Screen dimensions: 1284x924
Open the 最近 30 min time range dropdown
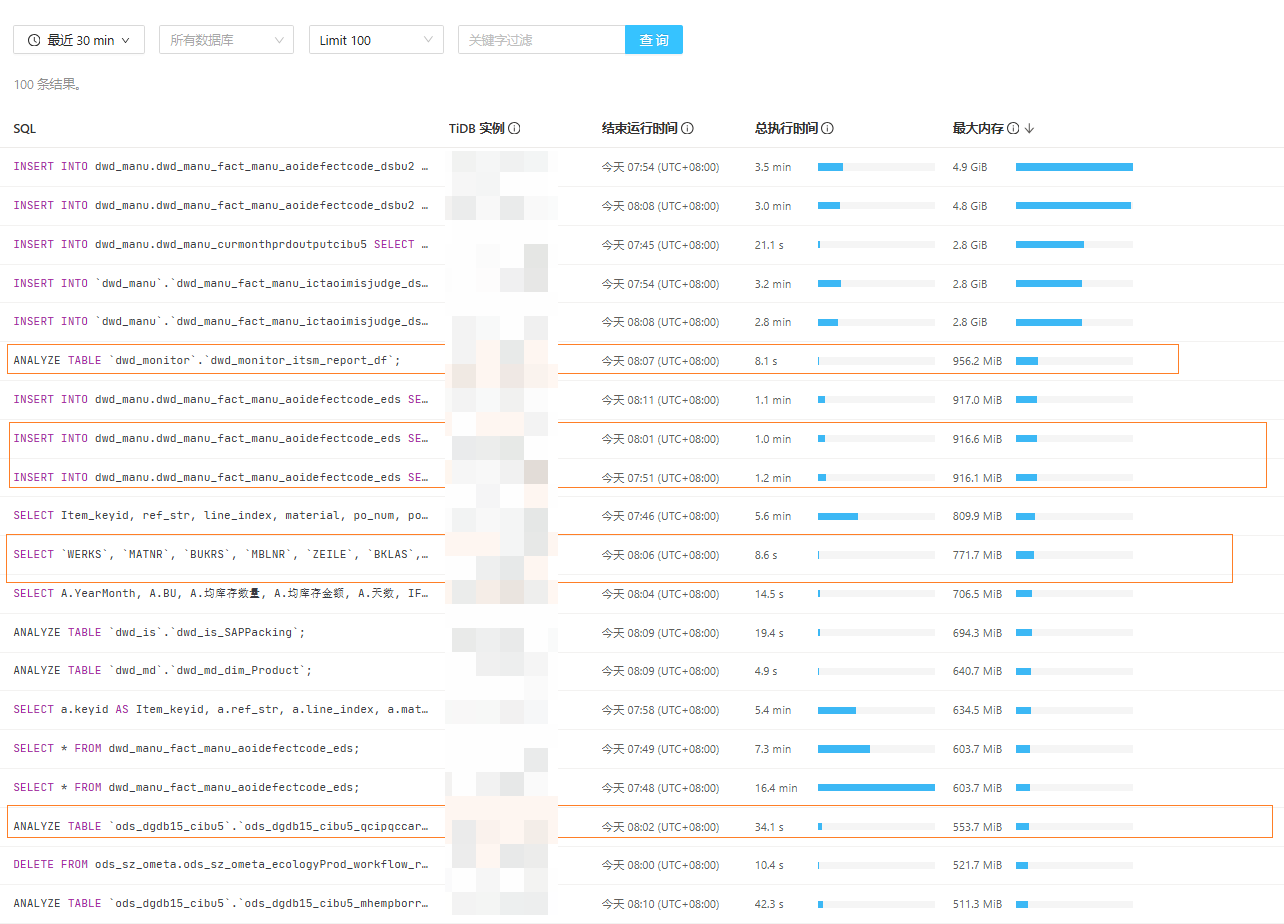tap(79, 40)
